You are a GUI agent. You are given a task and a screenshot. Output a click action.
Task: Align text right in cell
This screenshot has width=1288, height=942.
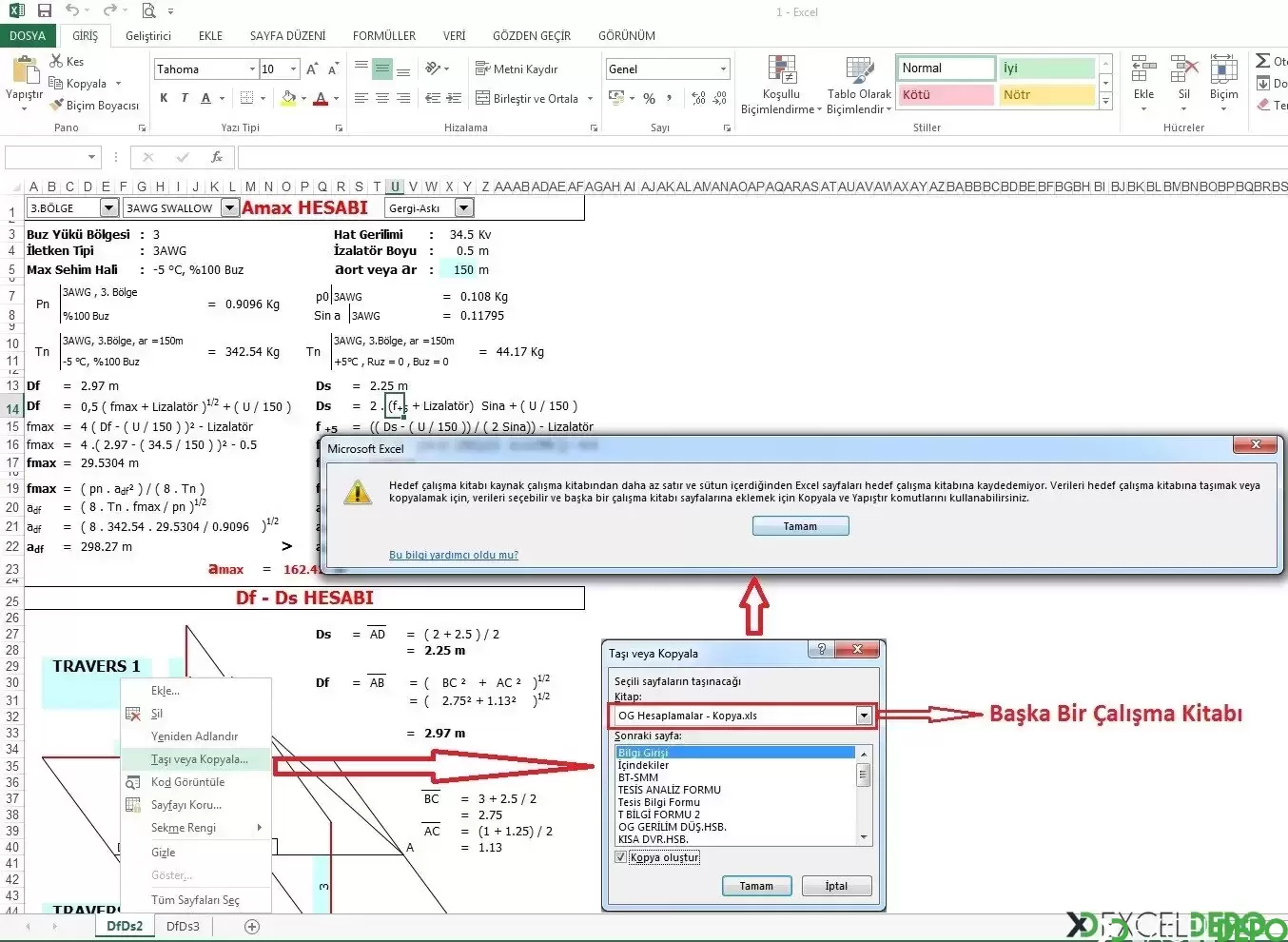[403, 98]
